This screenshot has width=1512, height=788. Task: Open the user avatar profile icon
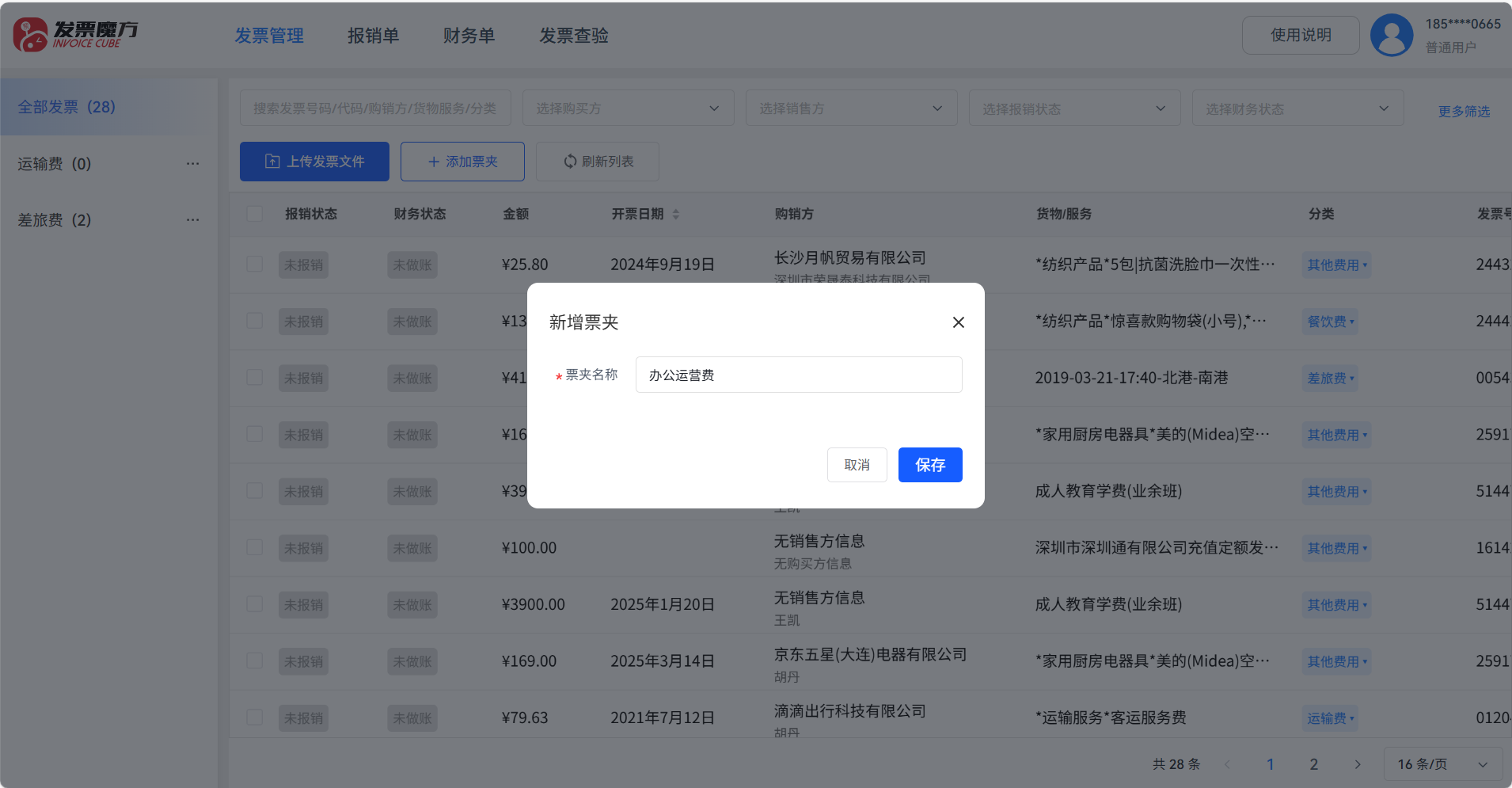[x=1391, y=35]
